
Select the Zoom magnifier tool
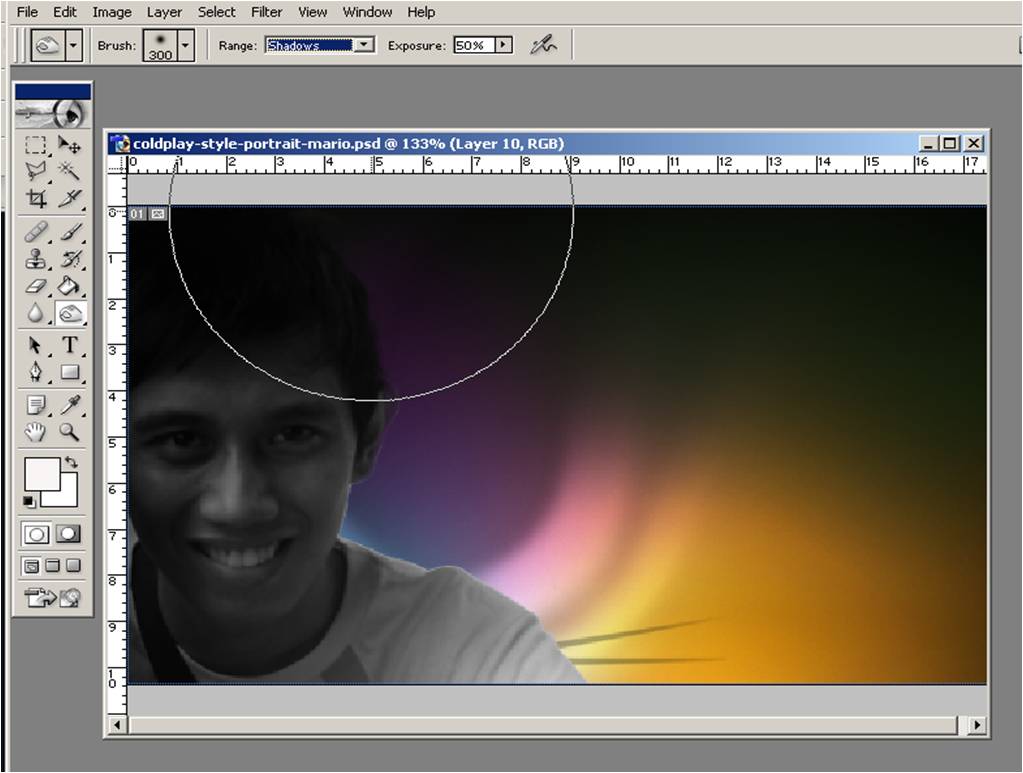[70, 432]
